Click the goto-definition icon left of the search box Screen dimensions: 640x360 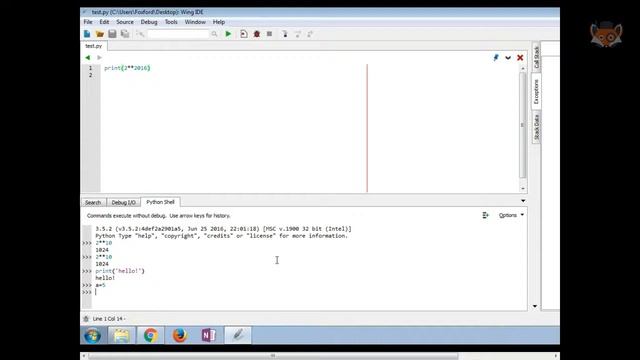click(140, 34)
